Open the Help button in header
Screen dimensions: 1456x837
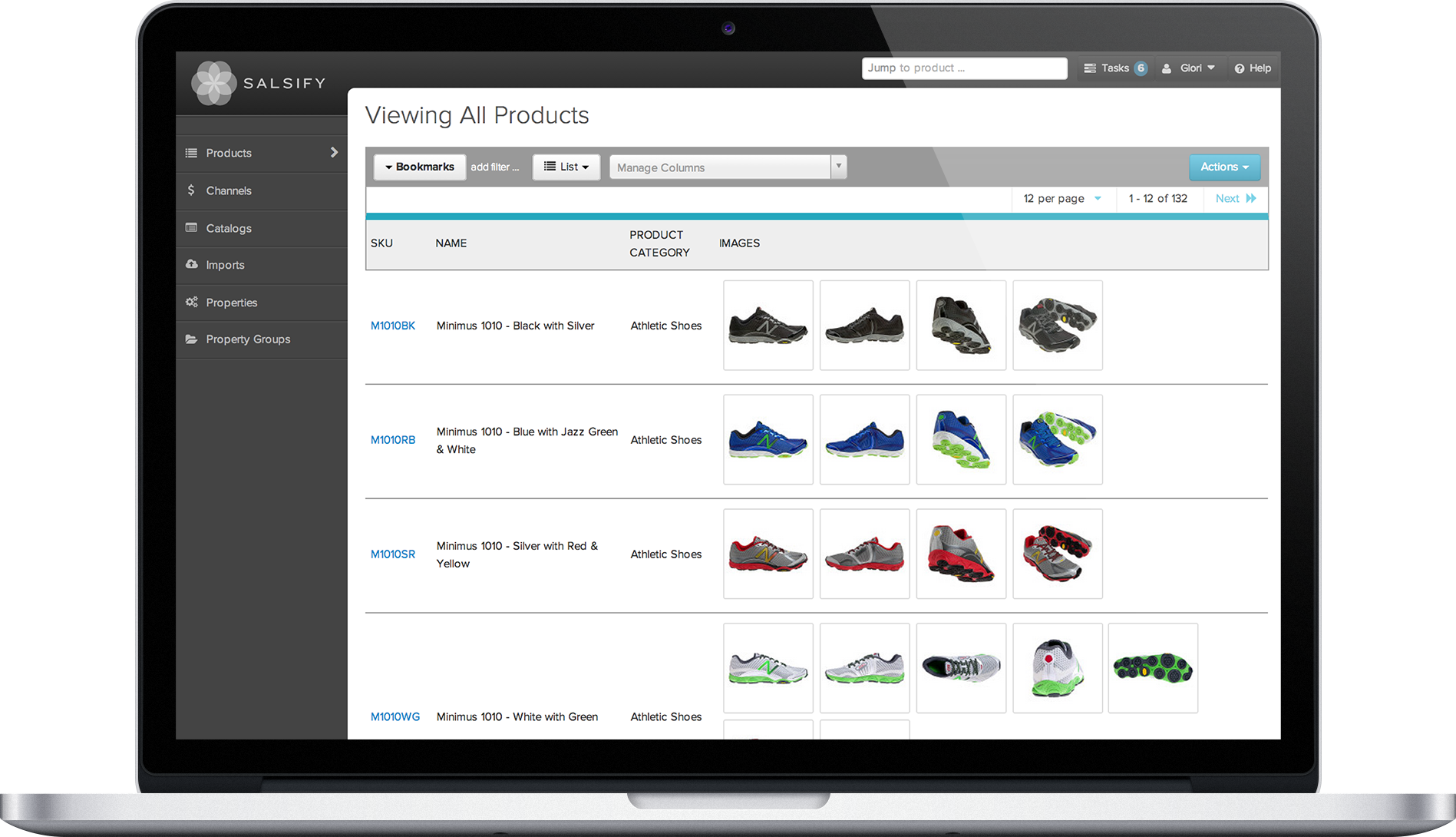(1253, 68)
